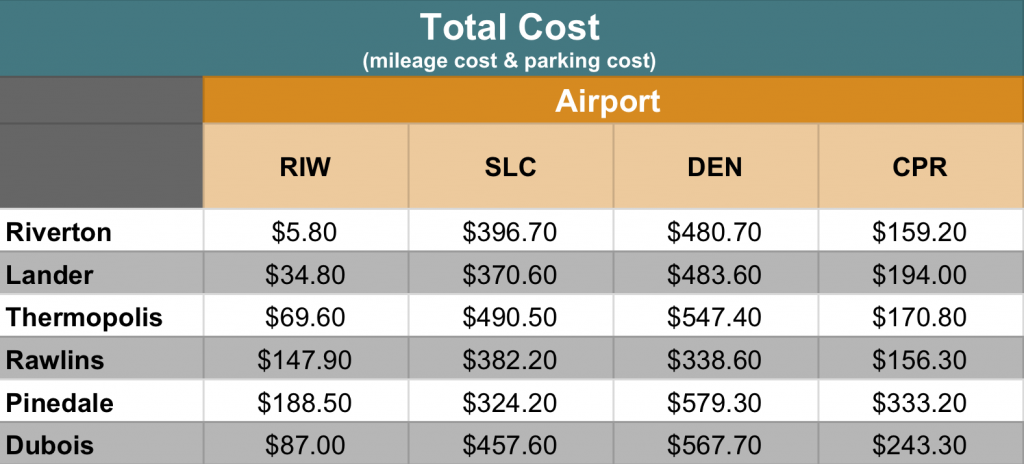Select the $579.30 Pinedale DEN cell
The height and width of the screenshot is (464, 1024).
[715, 403]
